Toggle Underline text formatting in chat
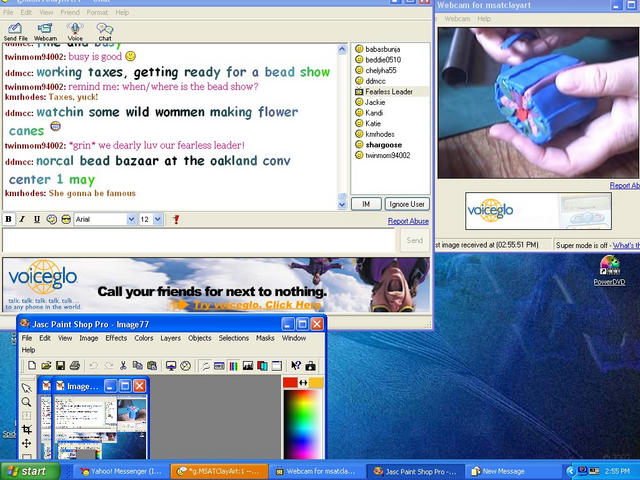640x480 pixels. pyautogui.click(x=37, y=220)
